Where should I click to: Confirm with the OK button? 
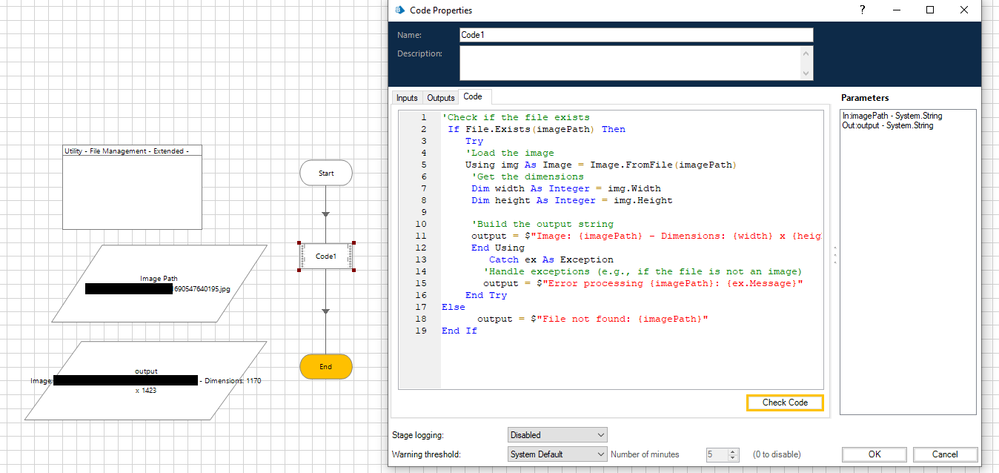coord(874,454)
